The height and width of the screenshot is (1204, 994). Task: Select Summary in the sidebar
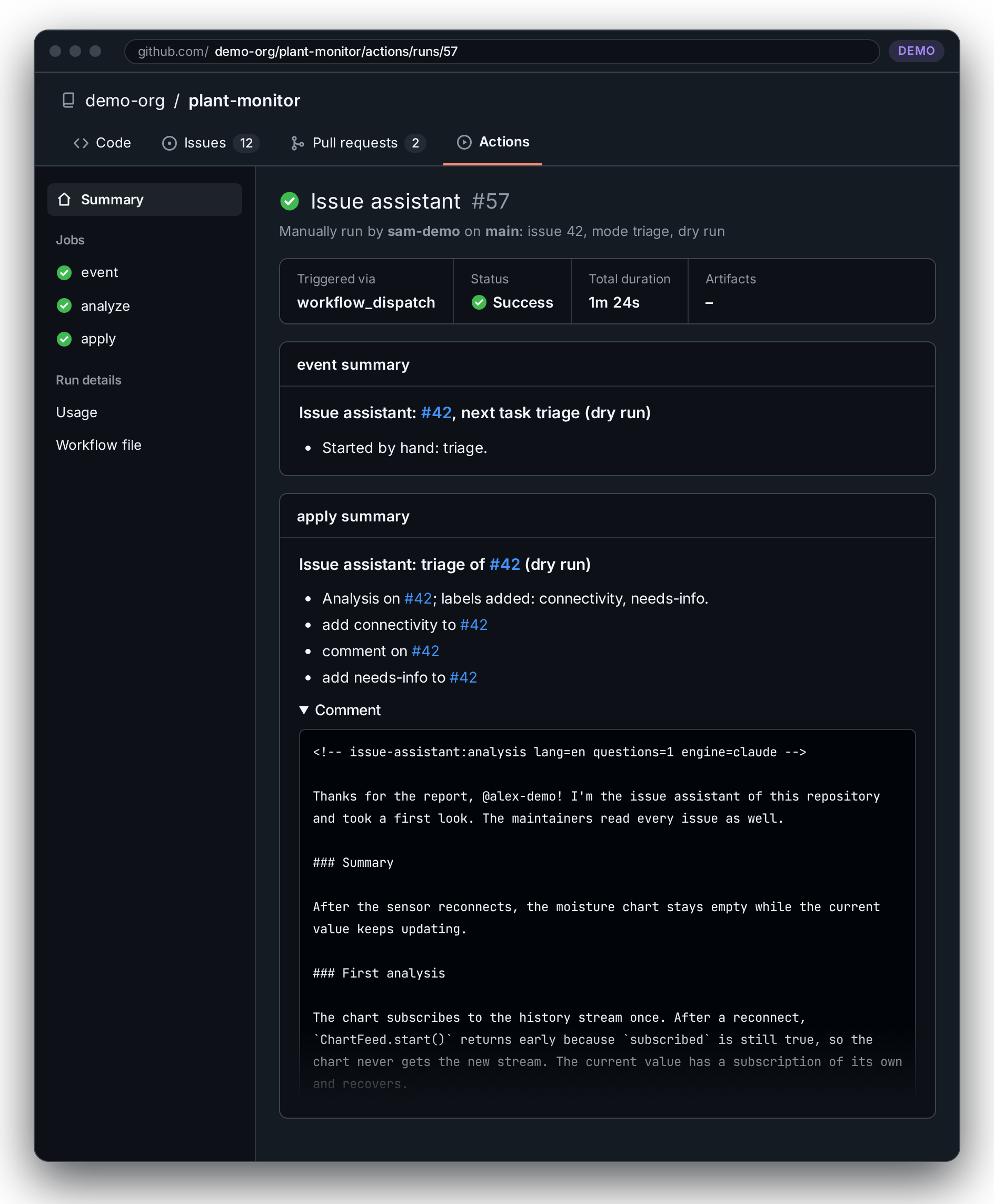[145, 199]
